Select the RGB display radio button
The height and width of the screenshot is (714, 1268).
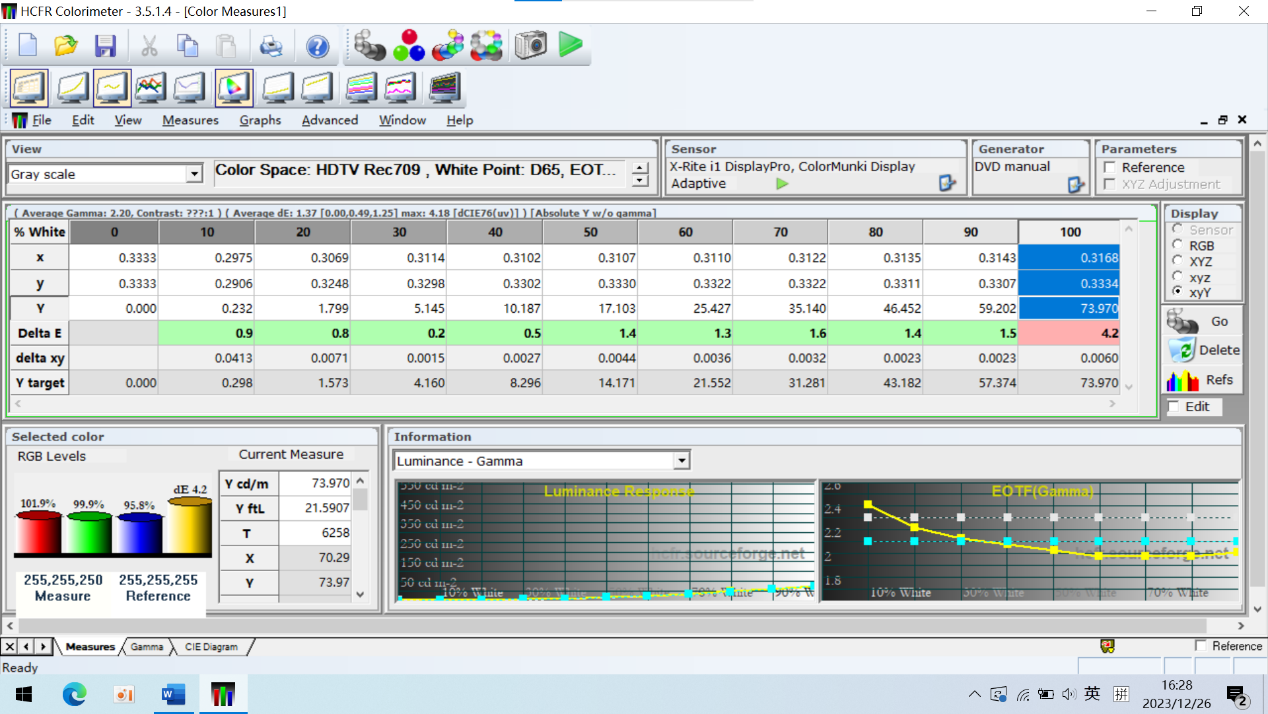(x=1177, y=245)
